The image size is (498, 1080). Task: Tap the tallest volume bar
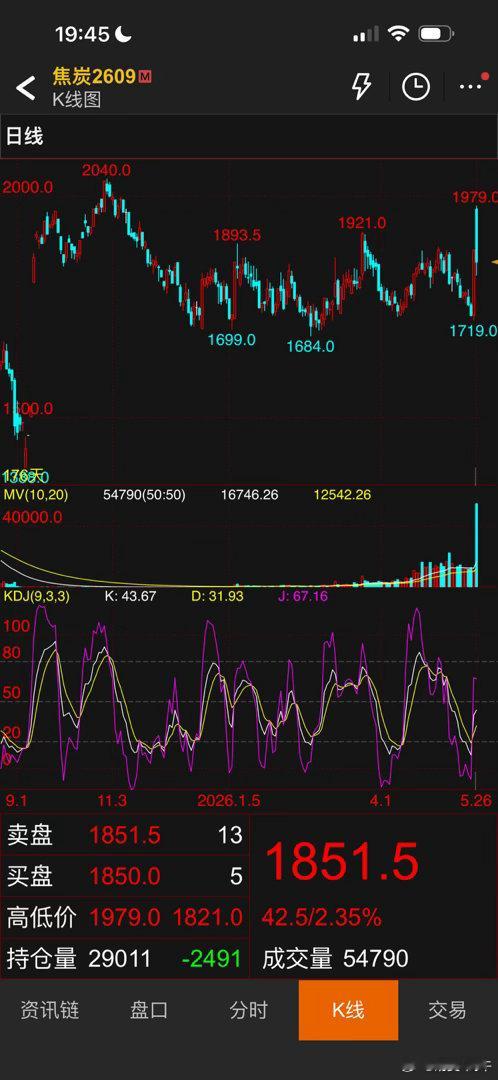point(475,545)
